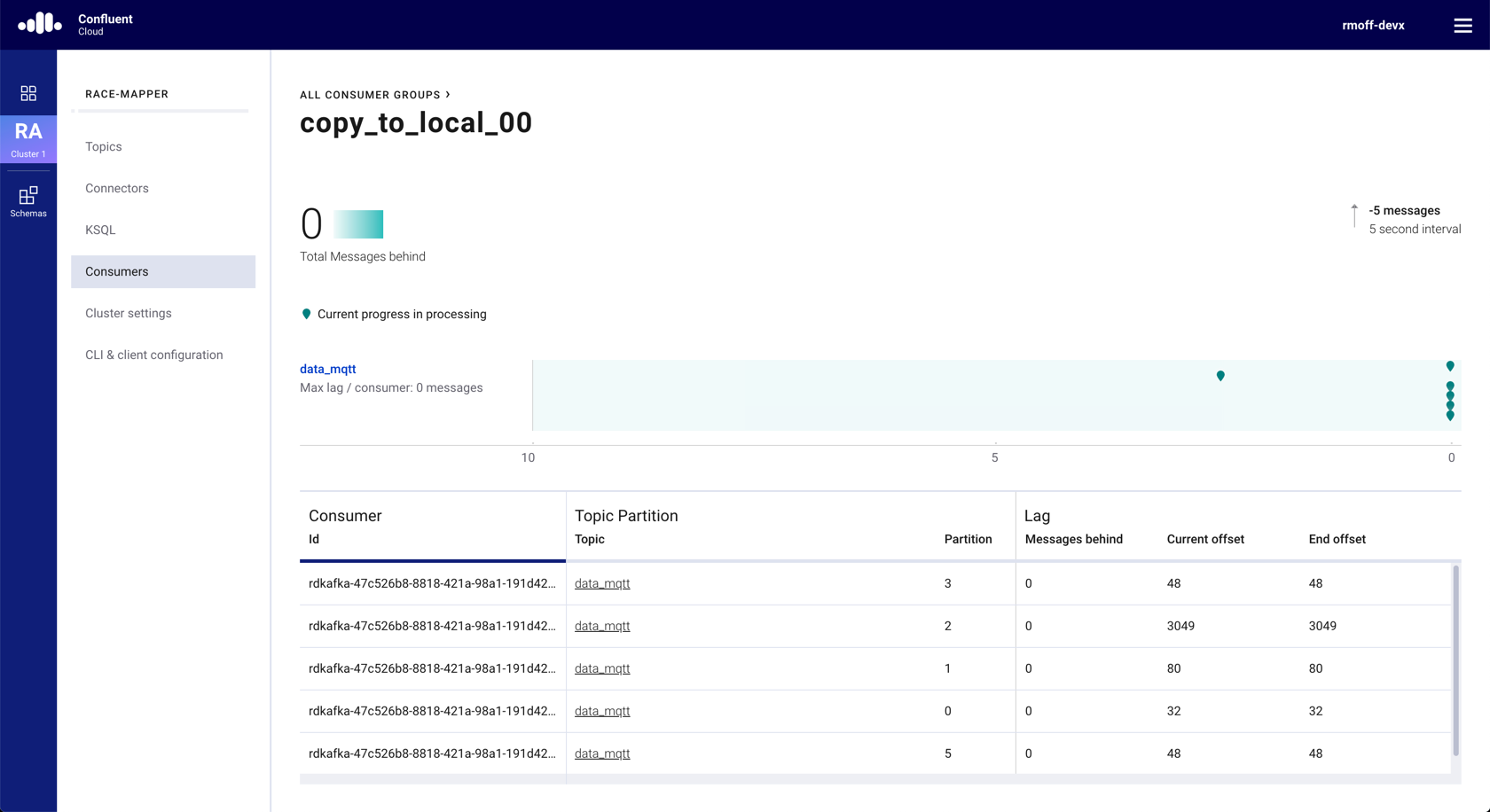
Task: Go to Topics in the sidebar
Action: tap(104, 146)
